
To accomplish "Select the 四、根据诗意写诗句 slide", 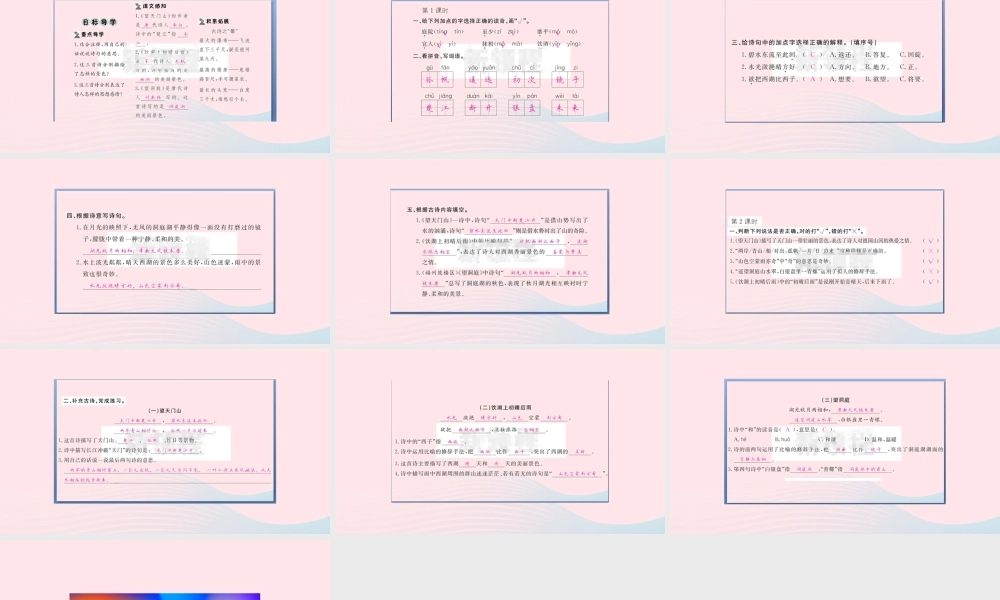I will [165, 251].
